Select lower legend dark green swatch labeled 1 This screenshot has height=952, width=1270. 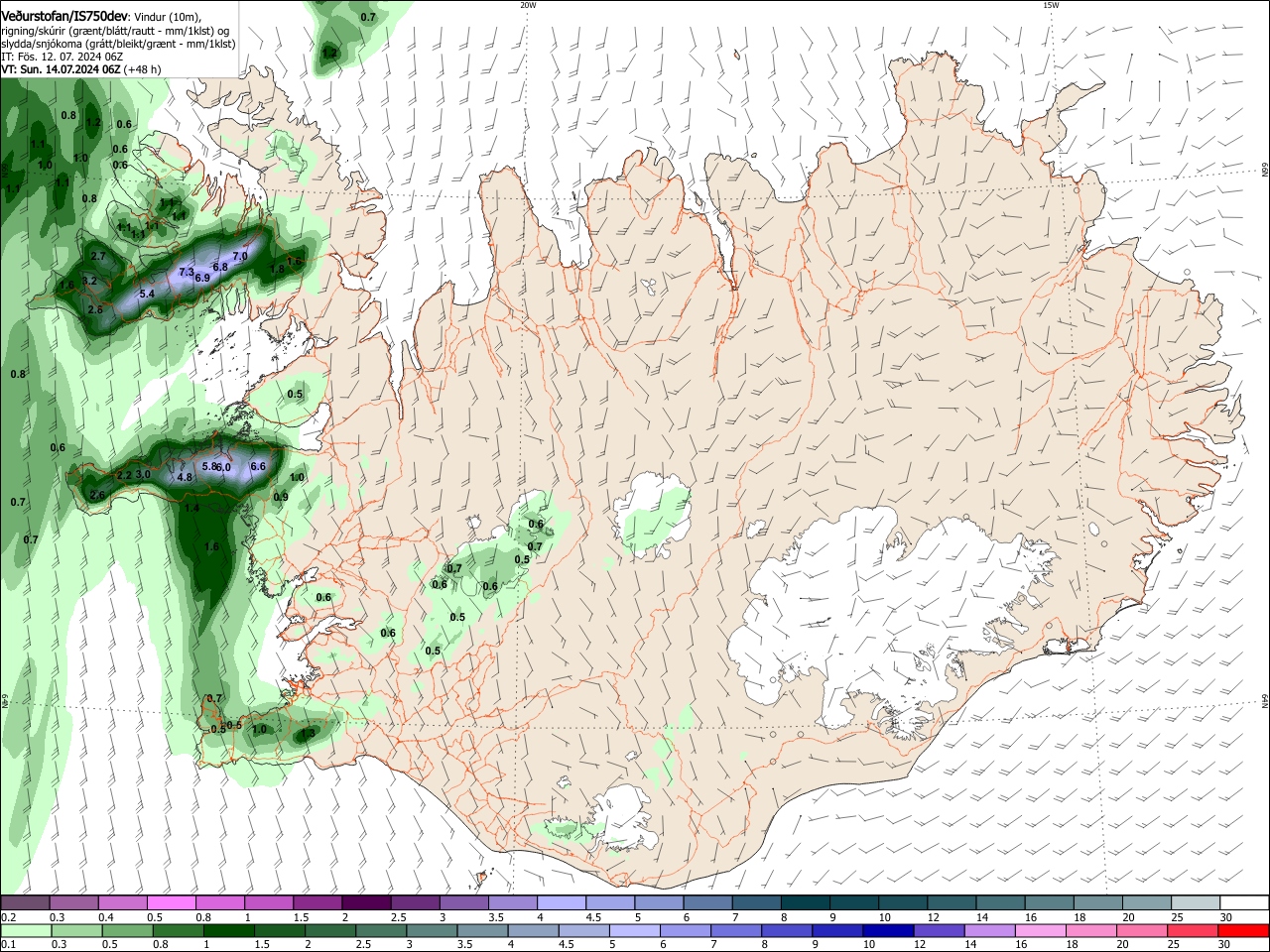point(228,930)
